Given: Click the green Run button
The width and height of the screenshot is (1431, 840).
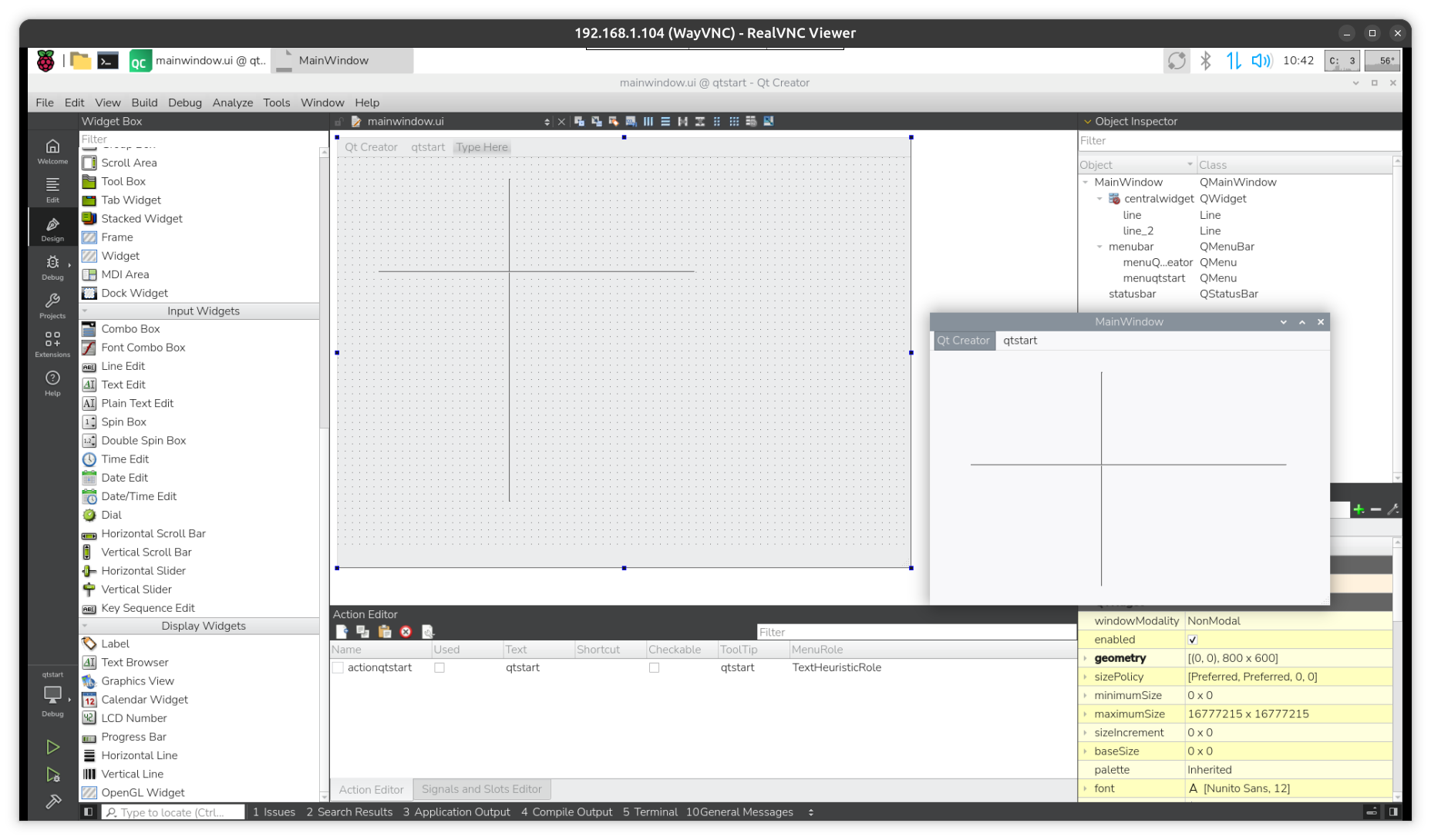Looking at the screenshot, I should [52, 747].
